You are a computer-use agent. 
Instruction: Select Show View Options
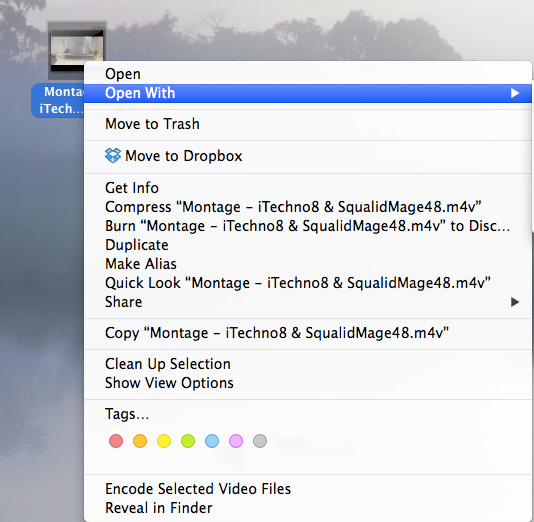pyautogui.click(x=308, y=383)
